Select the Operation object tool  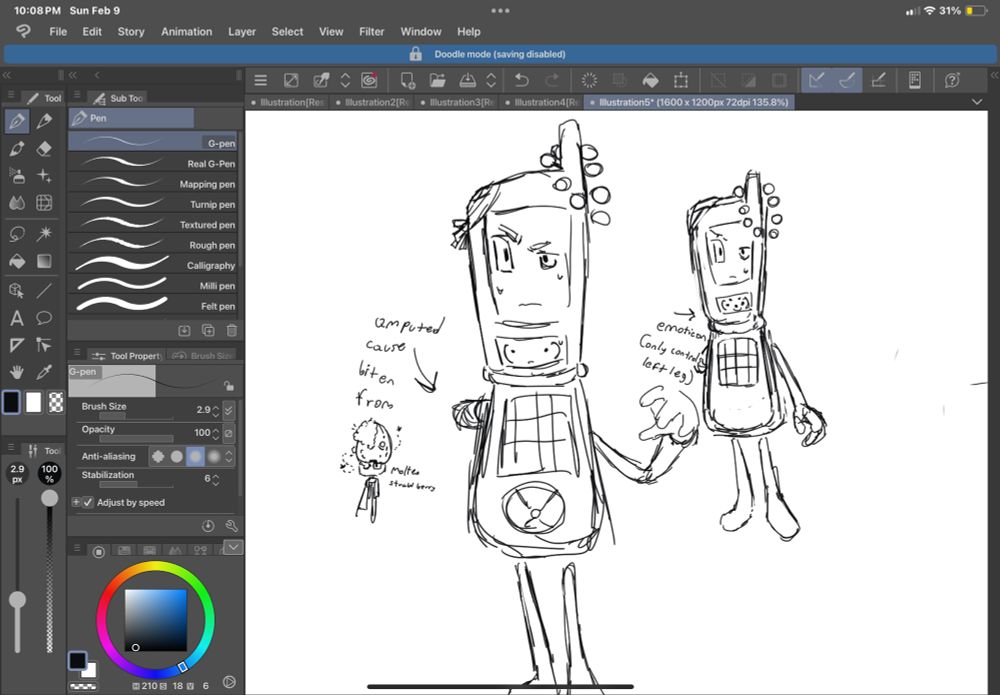pyautogui.click(x=17, y=291)
